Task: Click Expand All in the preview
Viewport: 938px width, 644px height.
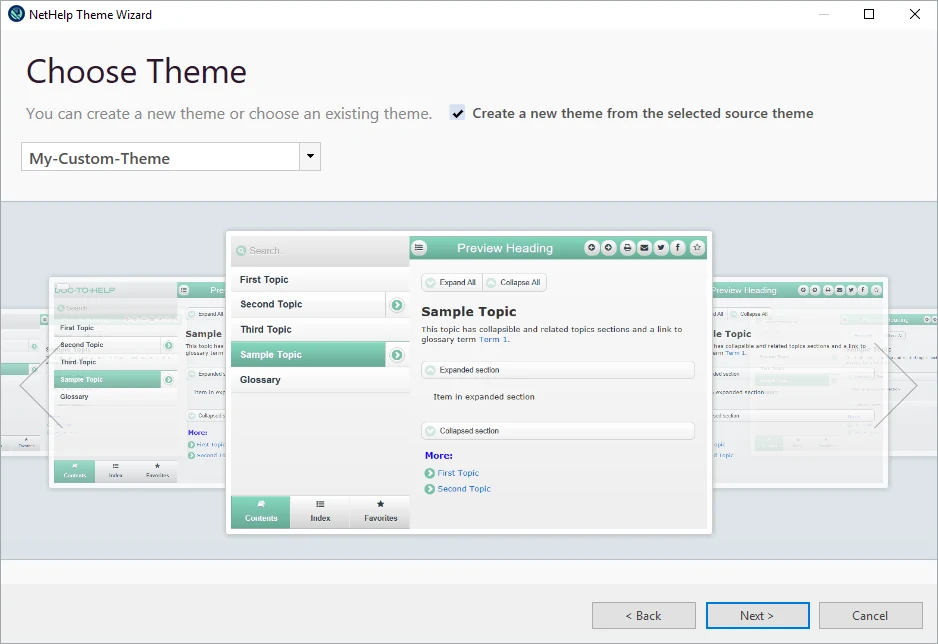Action: point(452,282)
